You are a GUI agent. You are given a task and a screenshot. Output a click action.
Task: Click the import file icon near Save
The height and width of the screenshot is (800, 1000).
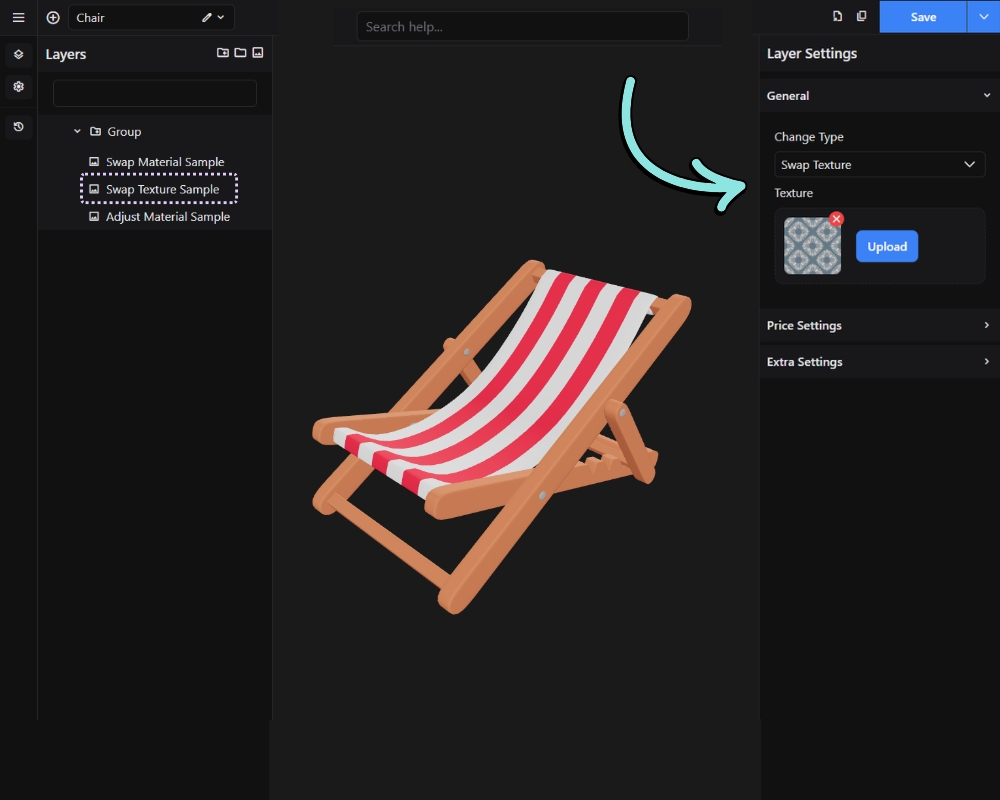pyautogui.click(x=837, y=16)
